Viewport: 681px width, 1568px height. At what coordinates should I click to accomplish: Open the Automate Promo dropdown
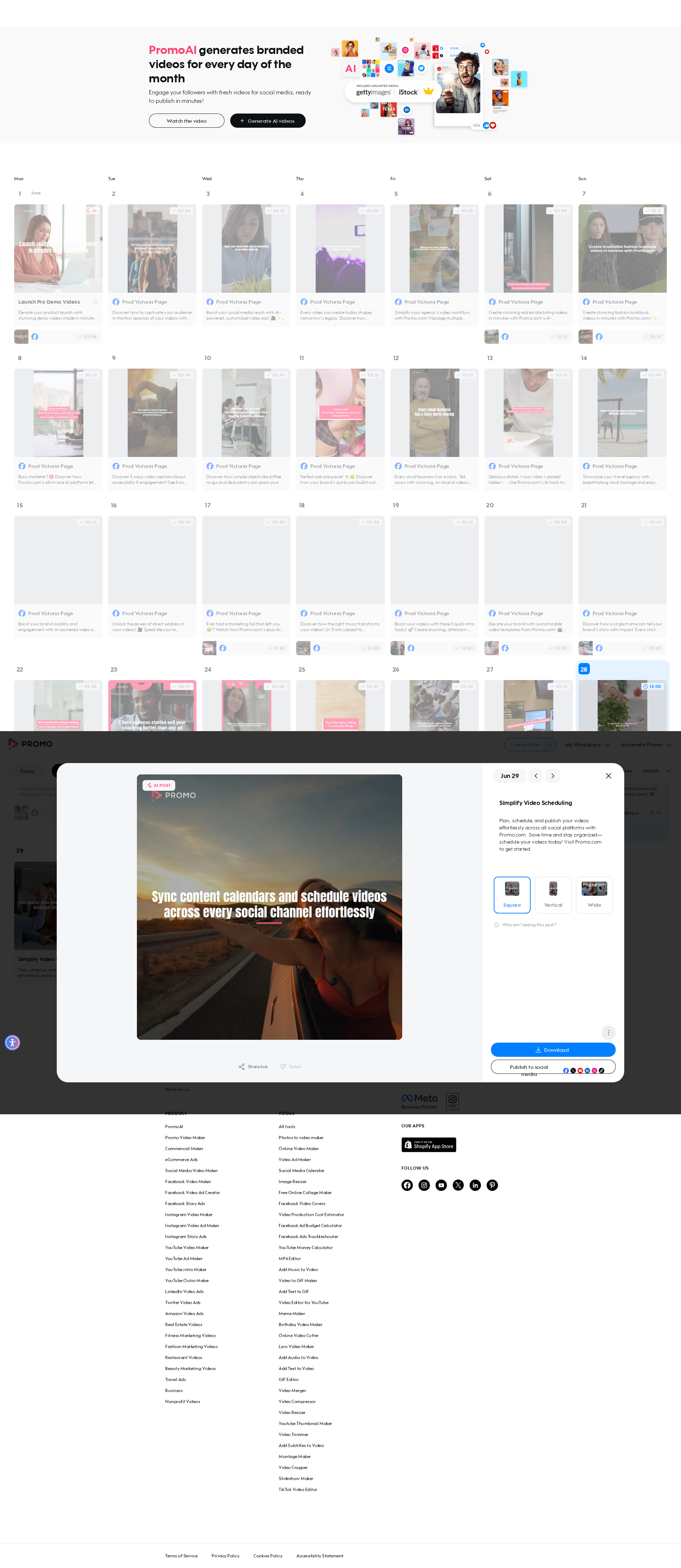pyautogui.click(x=645, y=744)
